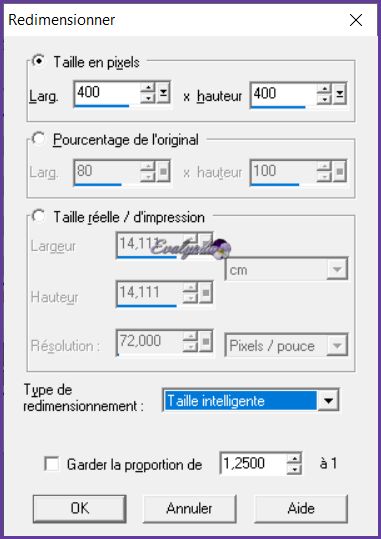Image resolution: width=381 pixels, height=539 pixels.
Task: Open the slider popup beside pixel hauteur
Action: 339,94
